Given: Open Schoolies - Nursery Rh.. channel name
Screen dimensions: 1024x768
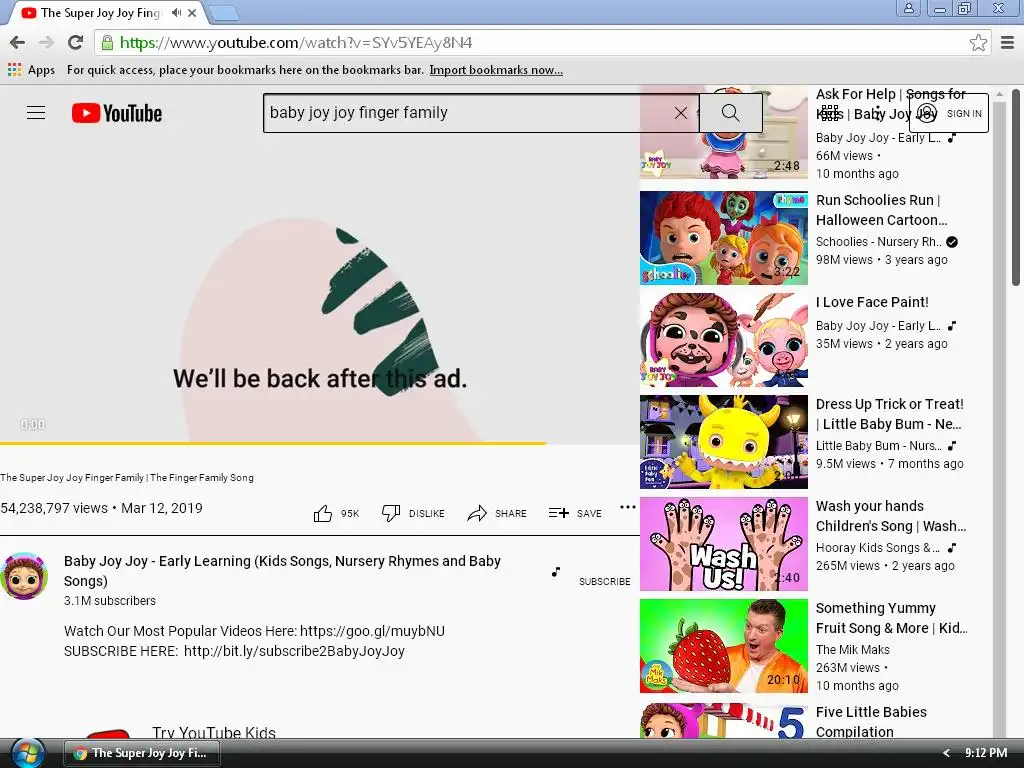Looking at the screenshot, I should 878,242.
